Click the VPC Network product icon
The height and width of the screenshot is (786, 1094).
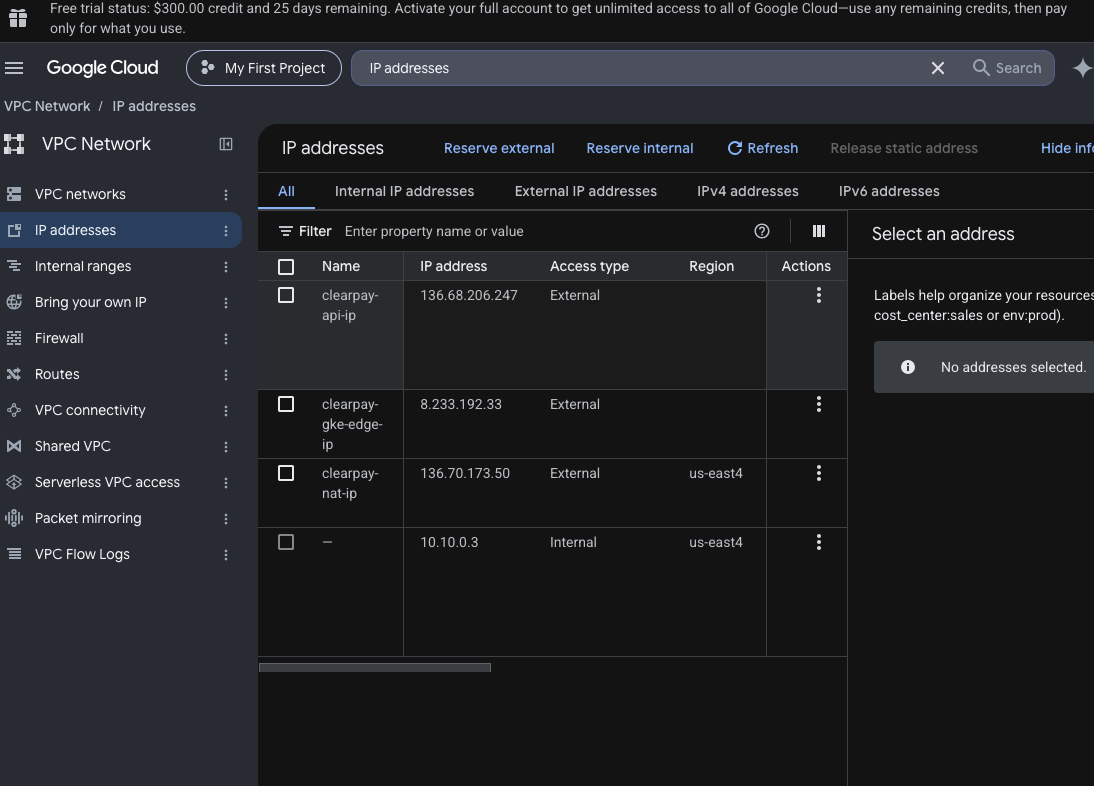(x=14, y=144)
